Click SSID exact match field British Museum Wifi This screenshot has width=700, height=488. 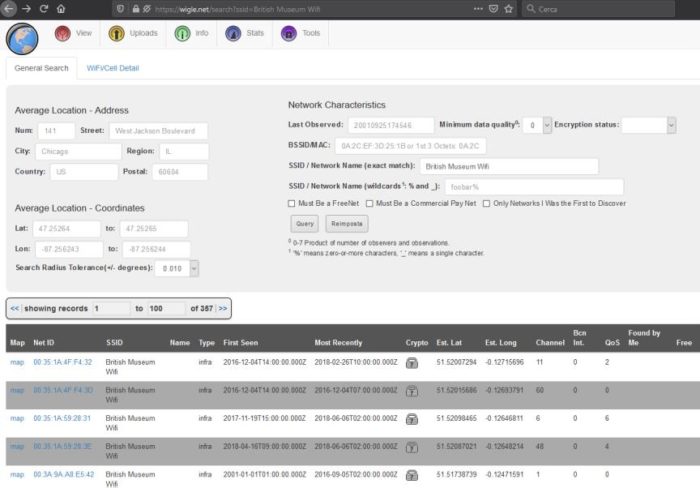(x=509, y=167)
